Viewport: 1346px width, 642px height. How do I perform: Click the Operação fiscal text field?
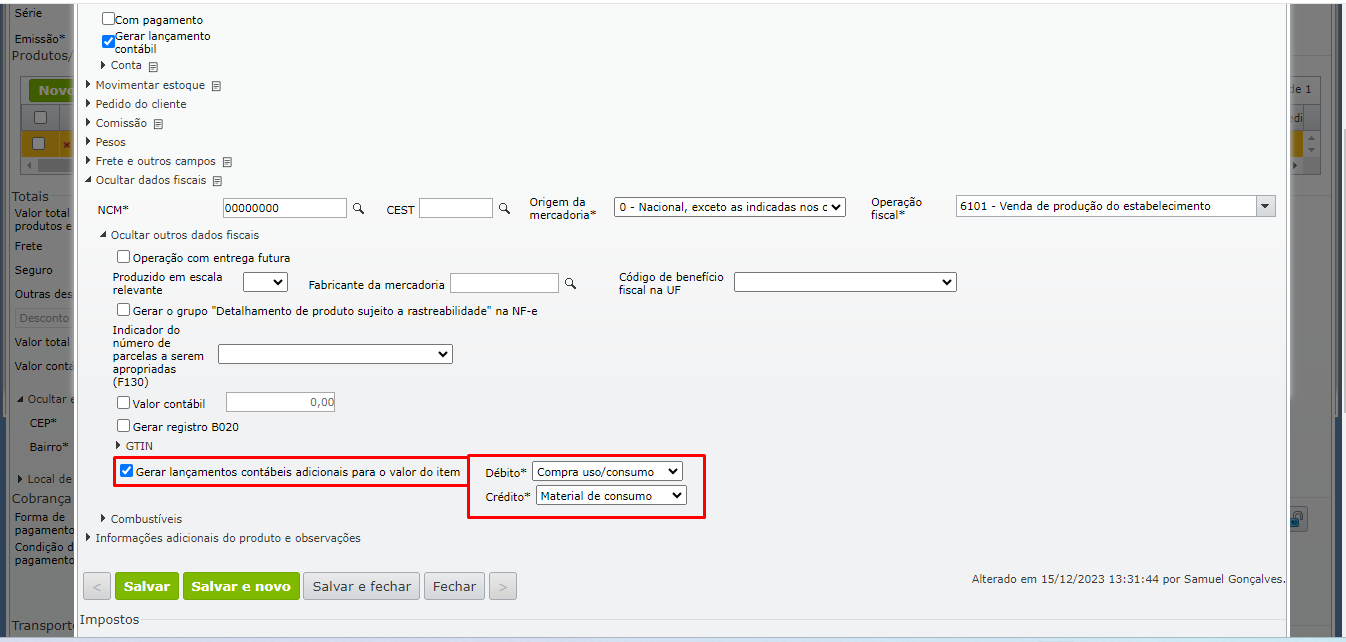pyautogui.click(x=1106, y=206)
